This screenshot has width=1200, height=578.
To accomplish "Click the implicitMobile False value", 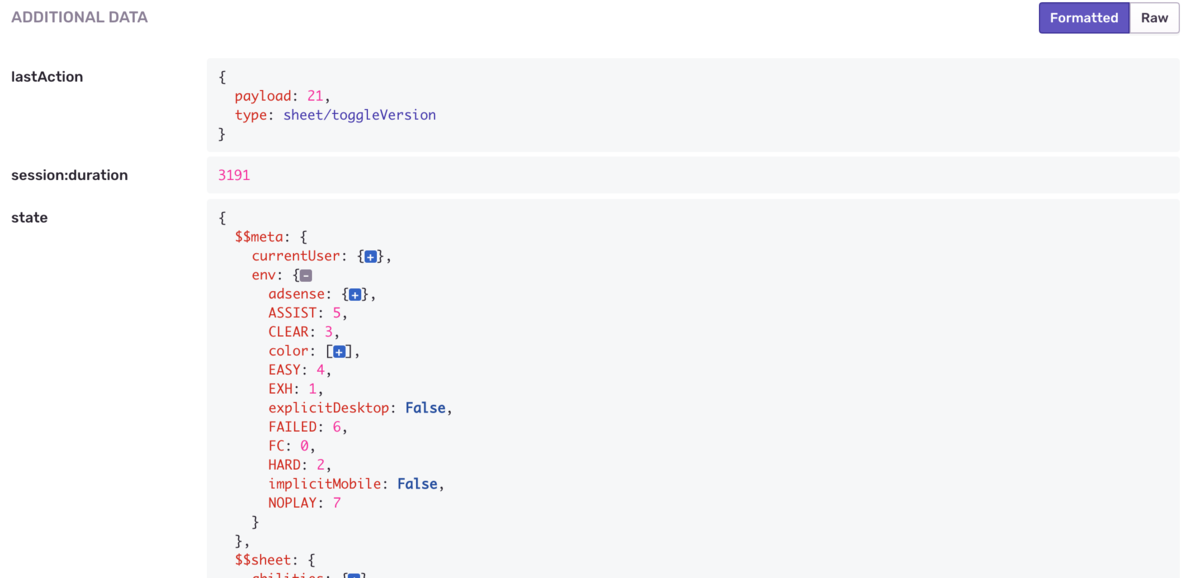I will coord(417,484).
